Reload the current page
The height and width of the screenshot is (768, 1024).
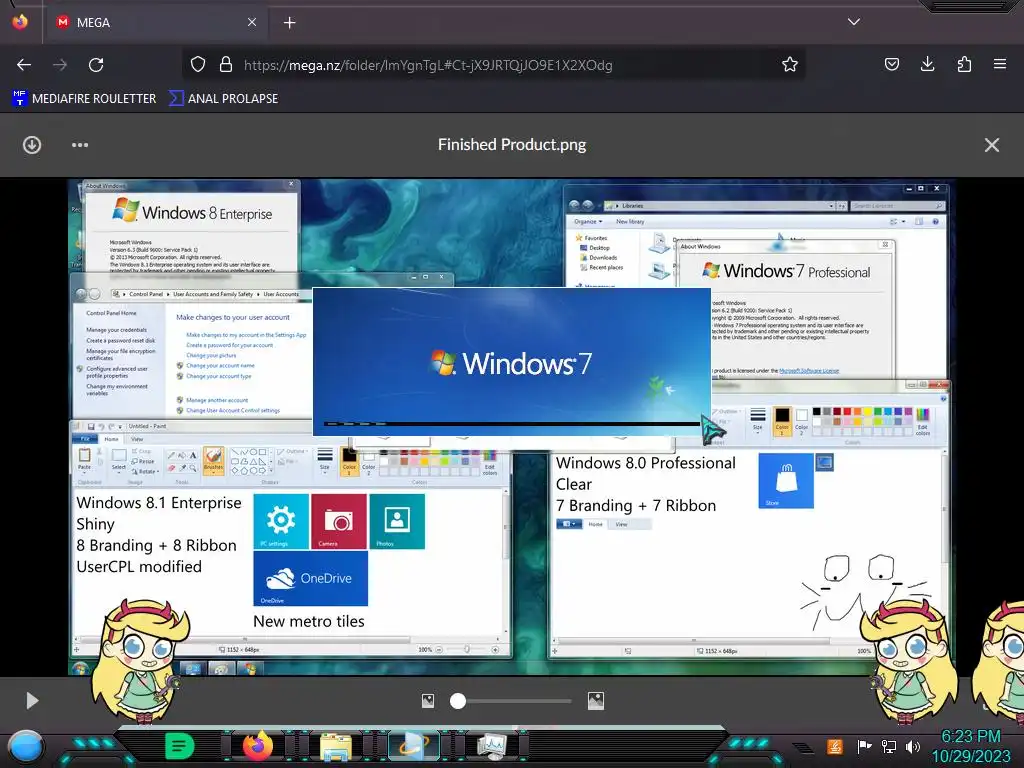tap(96, 65)
